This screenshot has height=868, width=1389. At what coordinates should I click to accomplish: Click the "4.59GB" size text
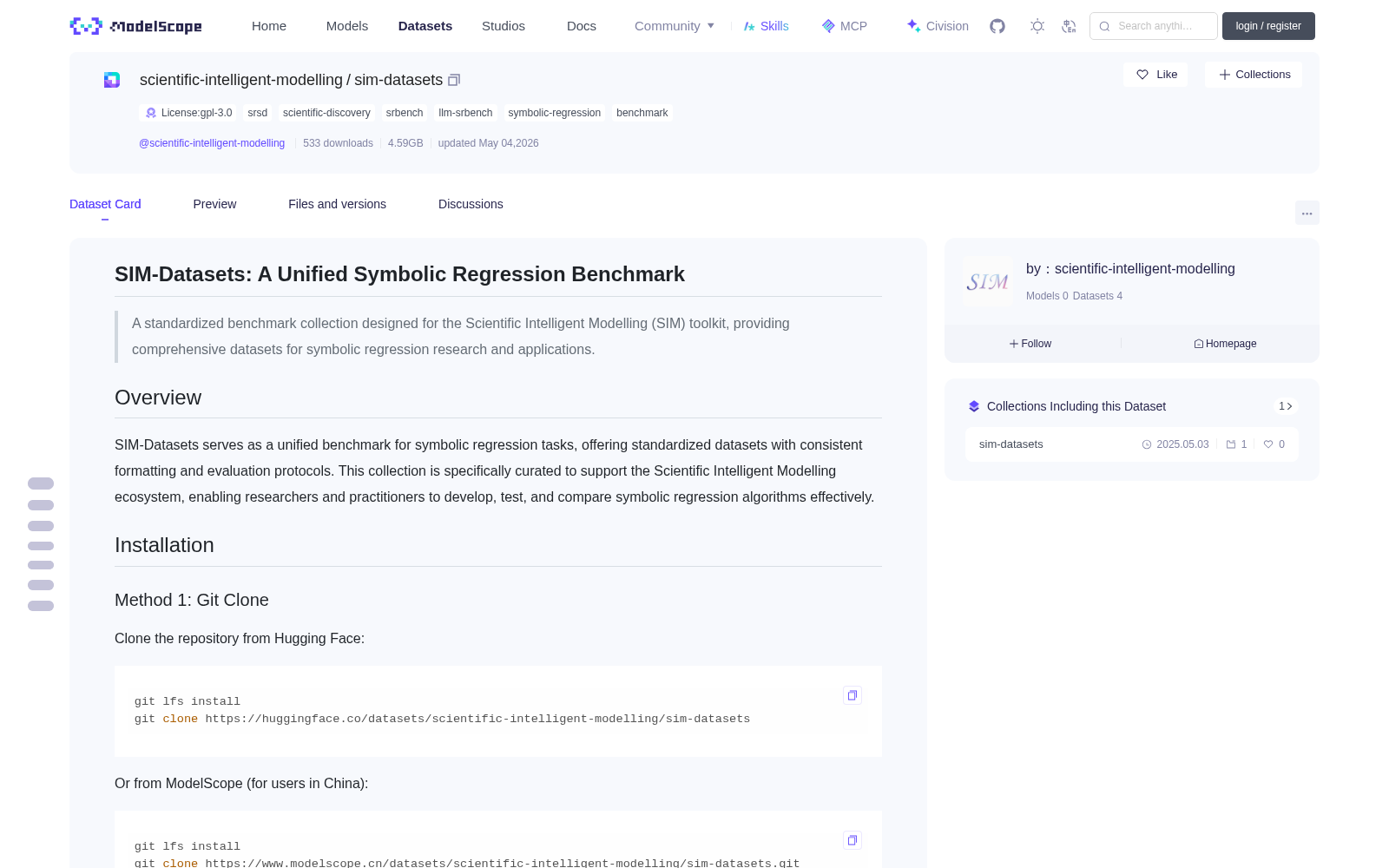click(405, 143)
